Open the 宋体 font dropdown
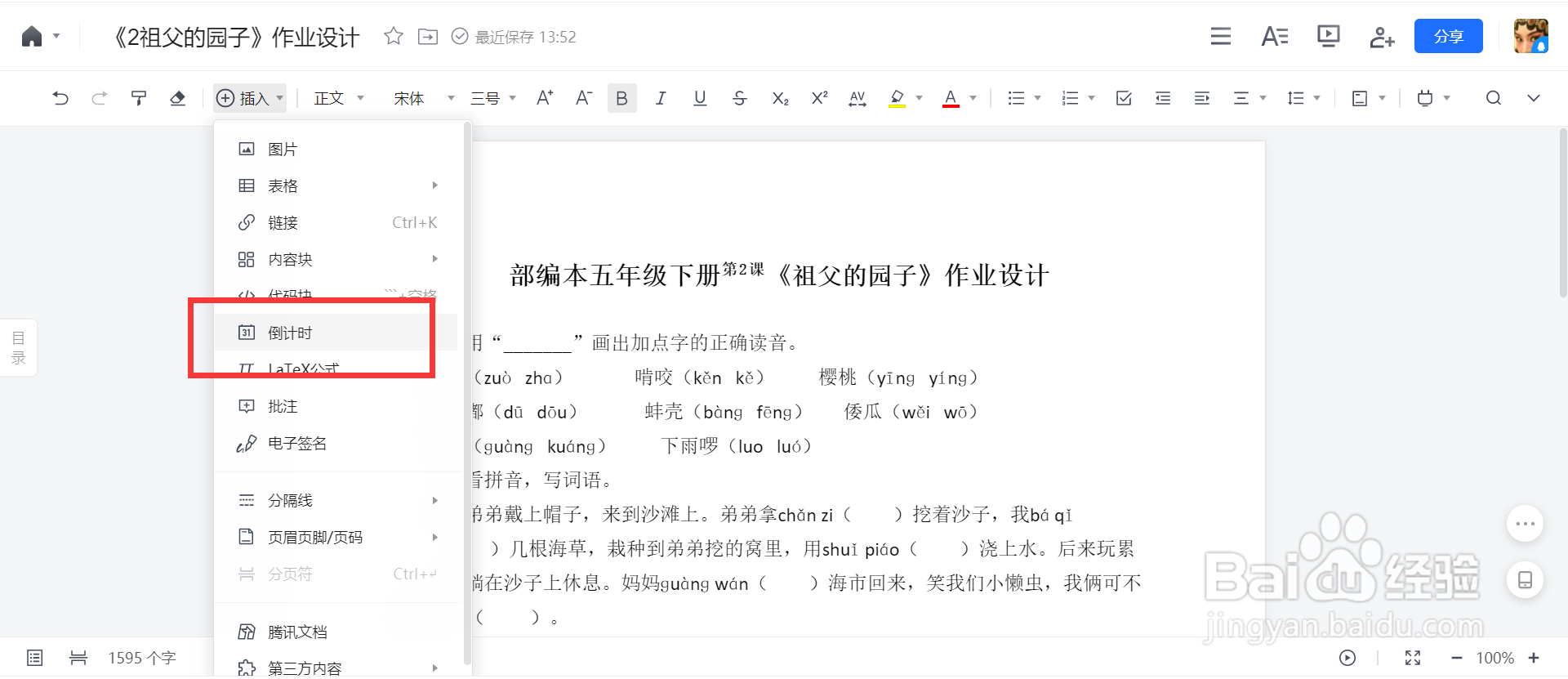Viewport: 1568px width, 679px height. pyautogui.click(x=424, y=98)
